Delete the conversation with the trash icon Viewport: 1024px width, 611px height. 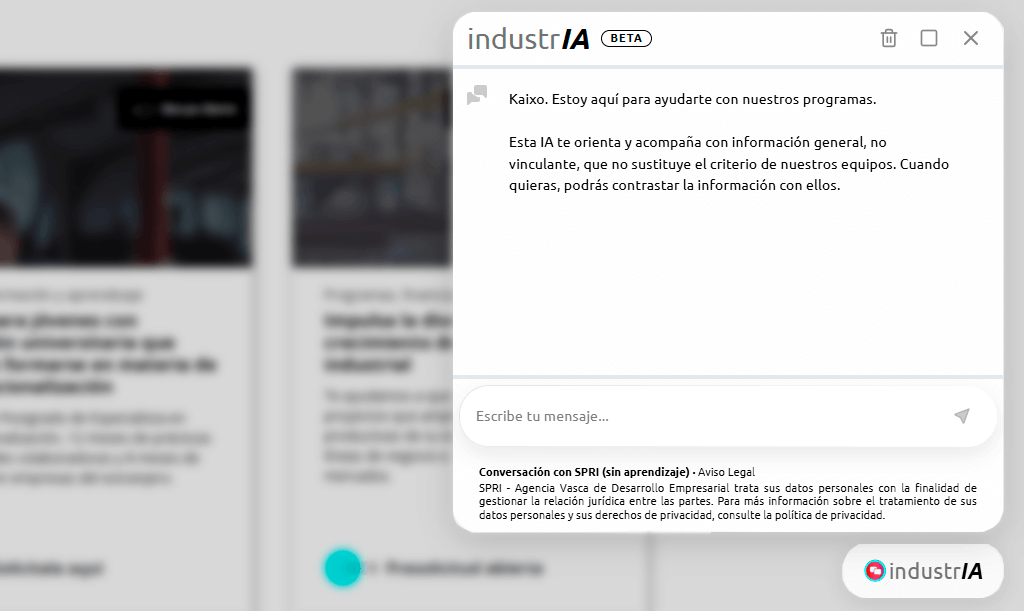tap(888, 38)
